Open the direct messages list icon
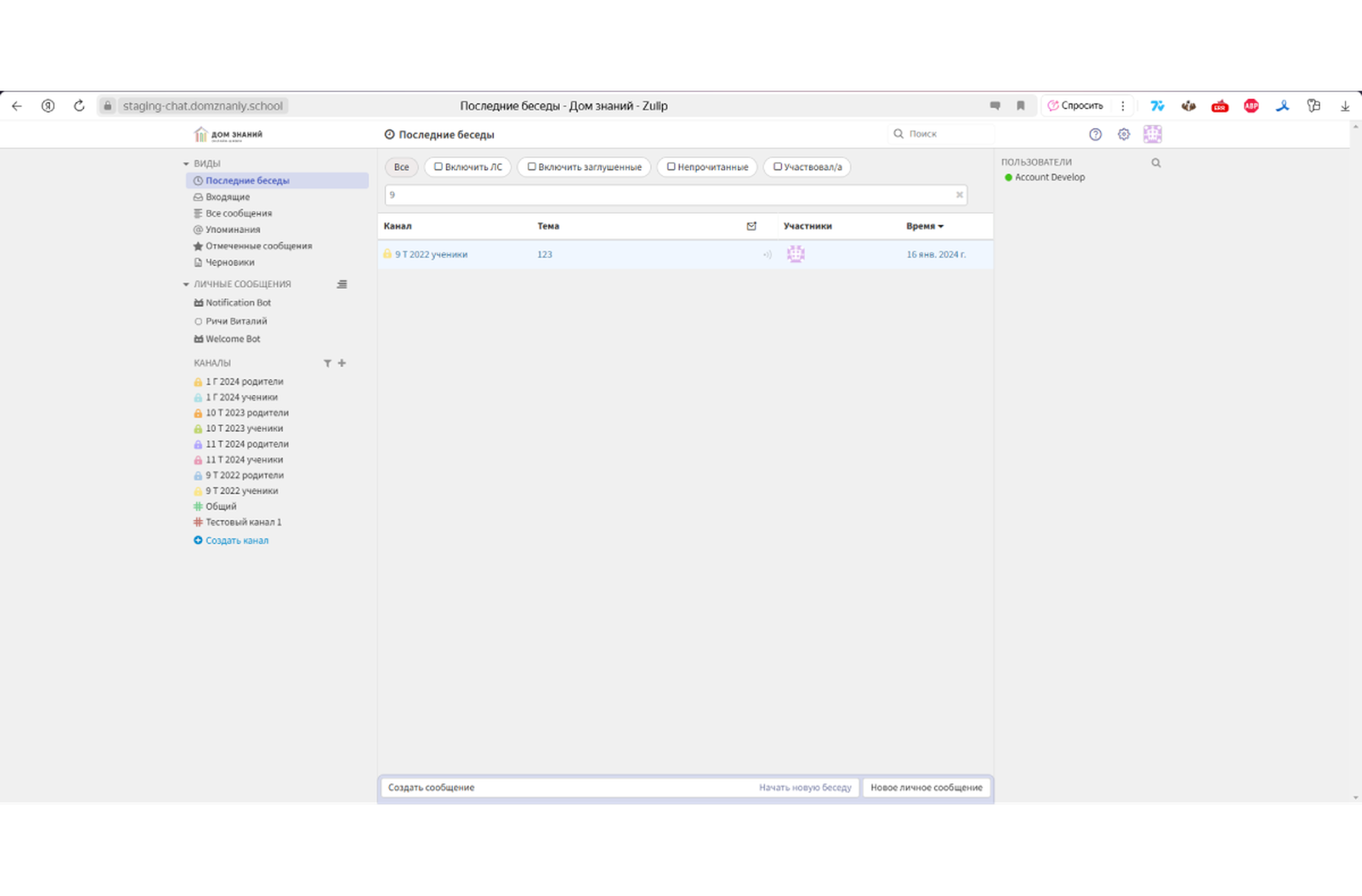The width and height of the screenshot is (1362, 896). (342, 285)
